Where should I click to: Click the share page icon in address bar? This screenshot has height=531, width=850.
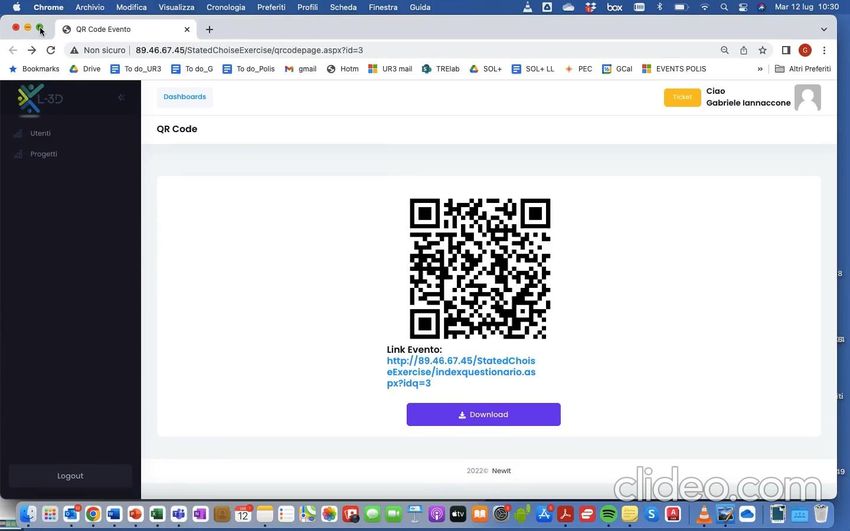[744, 50]
